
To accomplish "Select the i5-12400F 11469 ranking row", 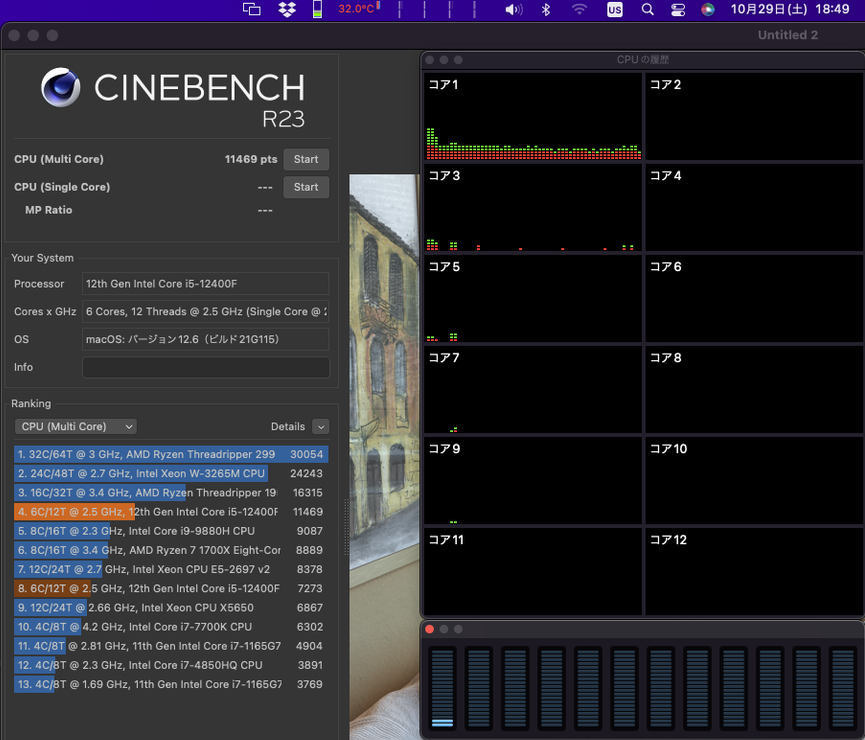I will pyautogui.click(x=171, y=512).
